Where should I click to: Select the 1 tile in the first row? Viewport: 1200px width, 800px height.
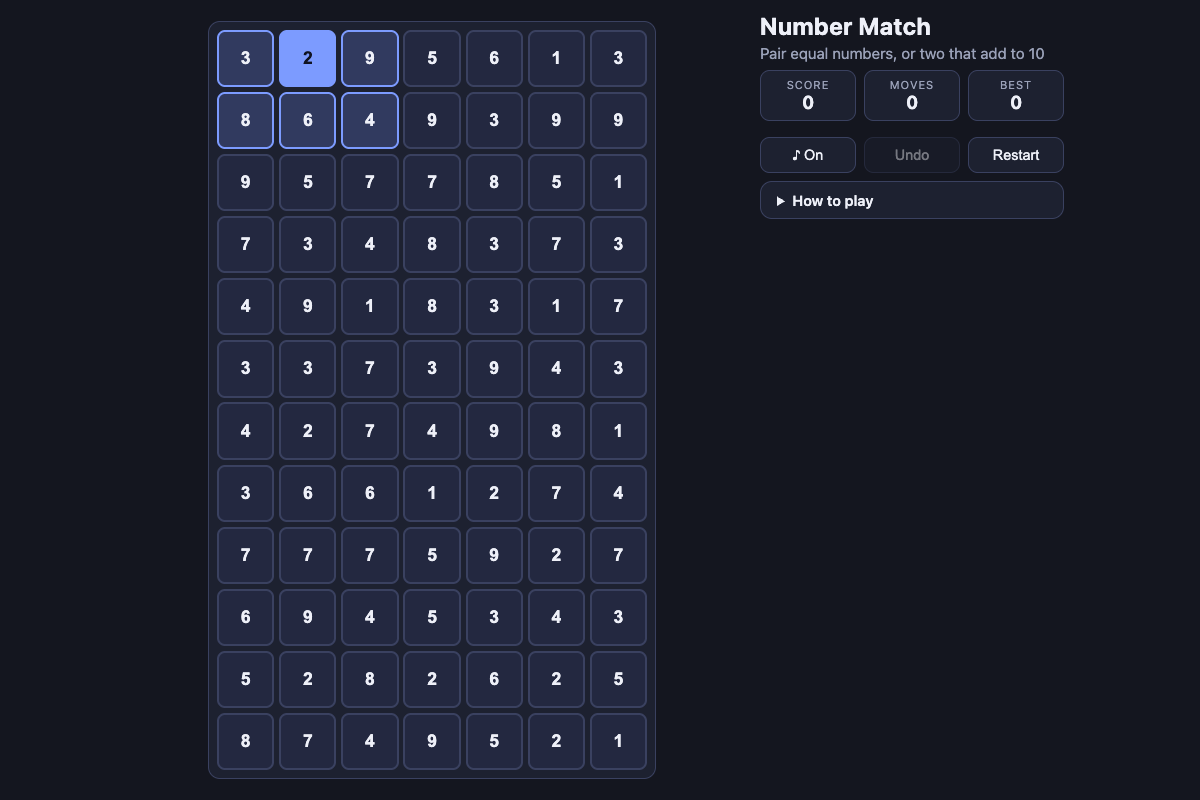(x=556, y=58)
